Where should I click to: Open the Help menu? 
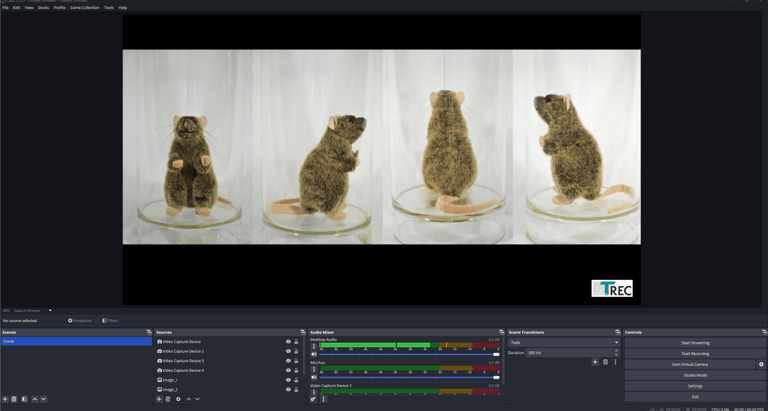pyautogui.click(x=123, y=8)
